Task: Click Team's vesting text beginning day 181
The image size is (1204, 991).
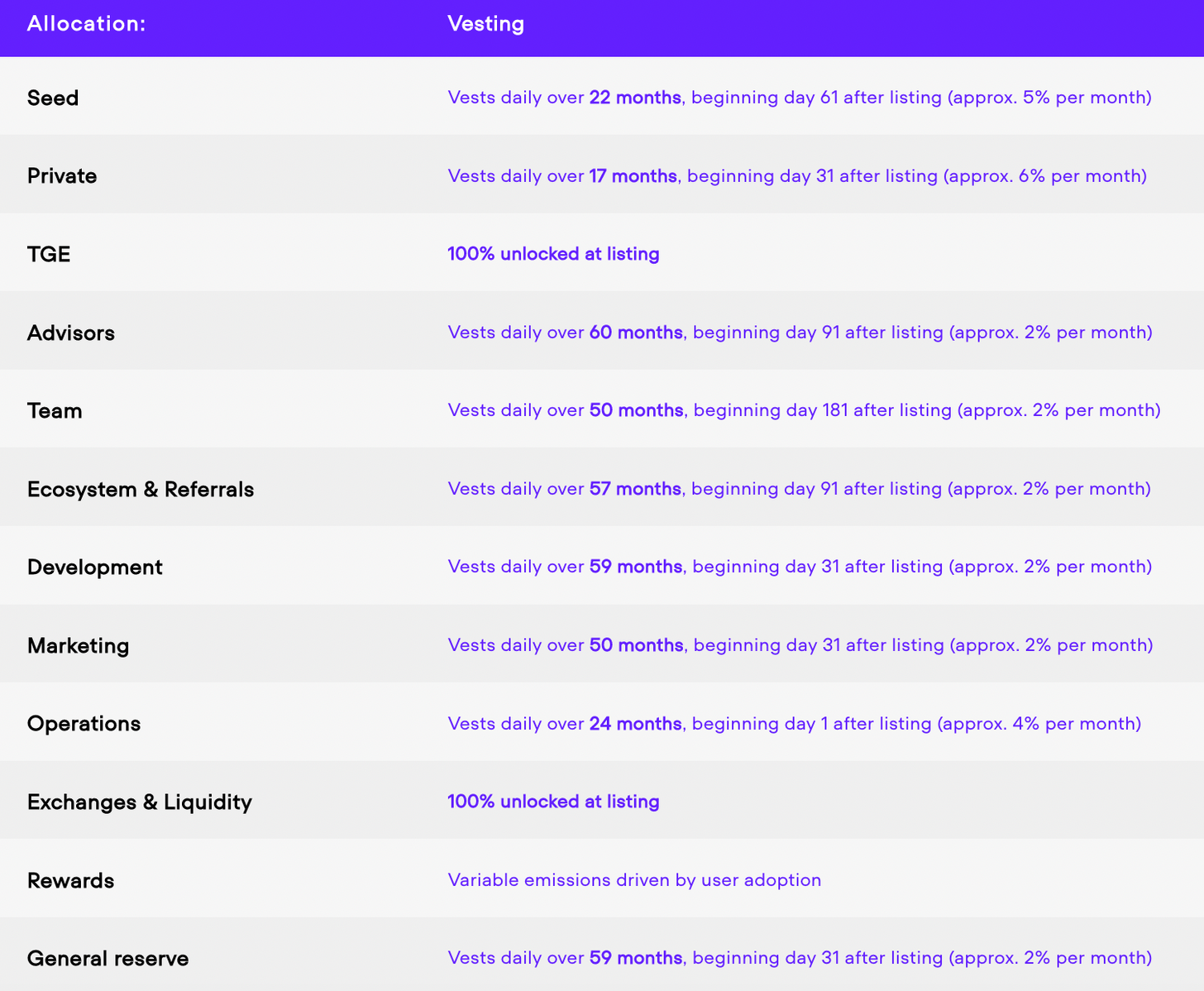Action: tap(804, 410)
